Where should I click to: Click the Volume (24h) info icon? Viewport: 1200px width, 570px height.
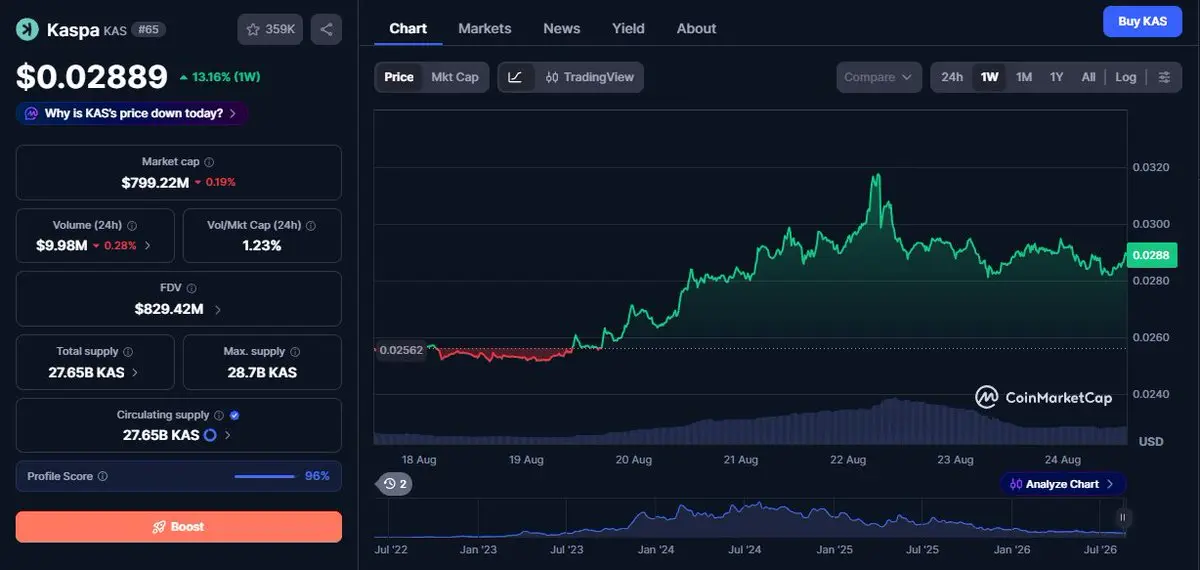[132, 226]
